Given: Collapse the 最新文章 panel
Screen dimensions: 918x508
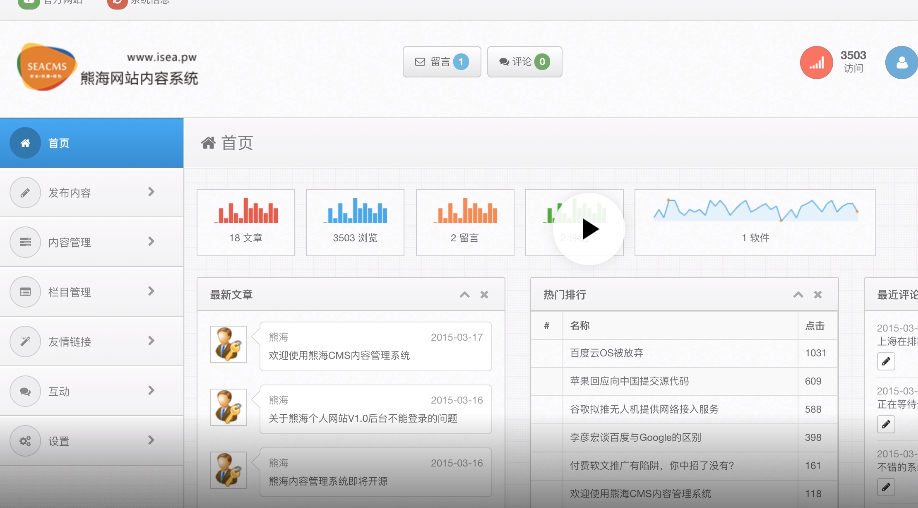Looking at the screenshot, I should coord(465,295).
